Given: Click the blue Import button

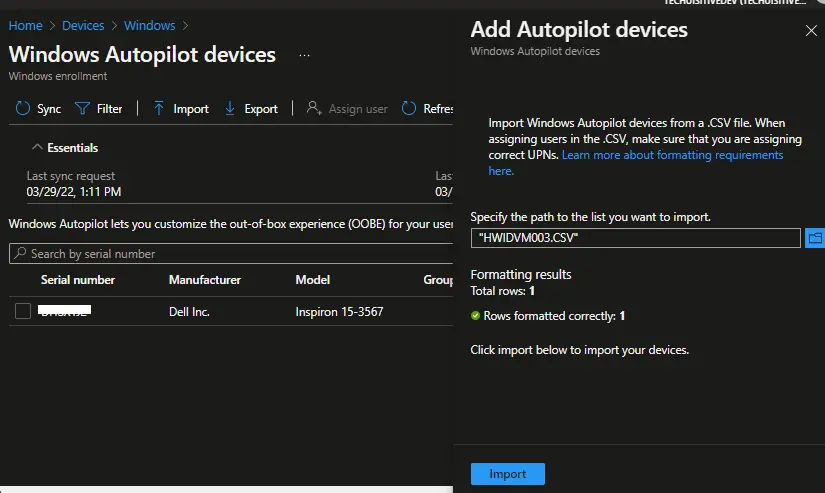Looking at the screenshot, I should pos(507,474).
